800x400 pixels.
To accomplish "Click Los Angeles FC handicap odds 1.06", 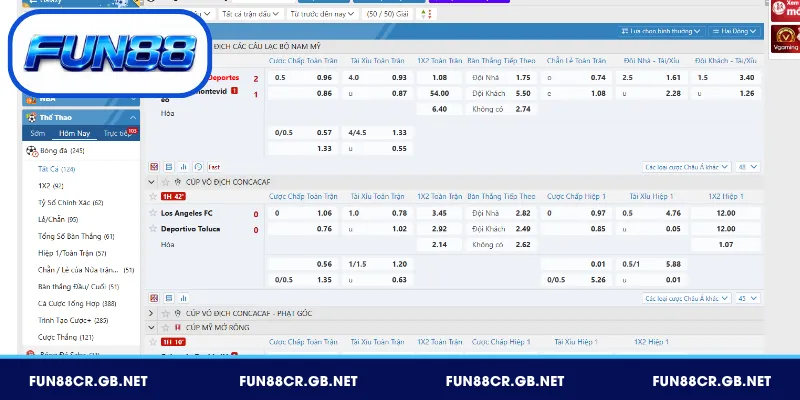I will pyautogui.click(x=324, y=213).
